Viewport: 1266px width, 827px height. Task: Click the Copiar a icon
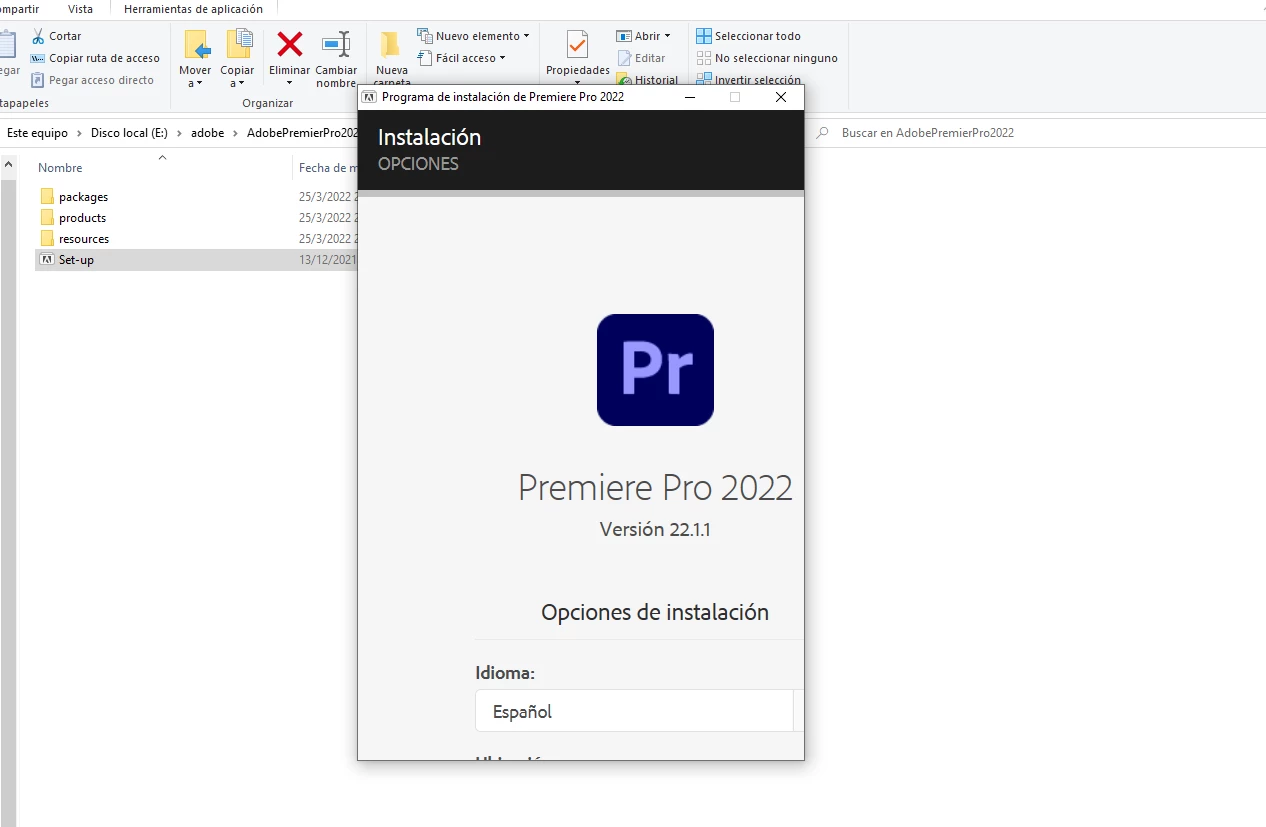(239, 45)
